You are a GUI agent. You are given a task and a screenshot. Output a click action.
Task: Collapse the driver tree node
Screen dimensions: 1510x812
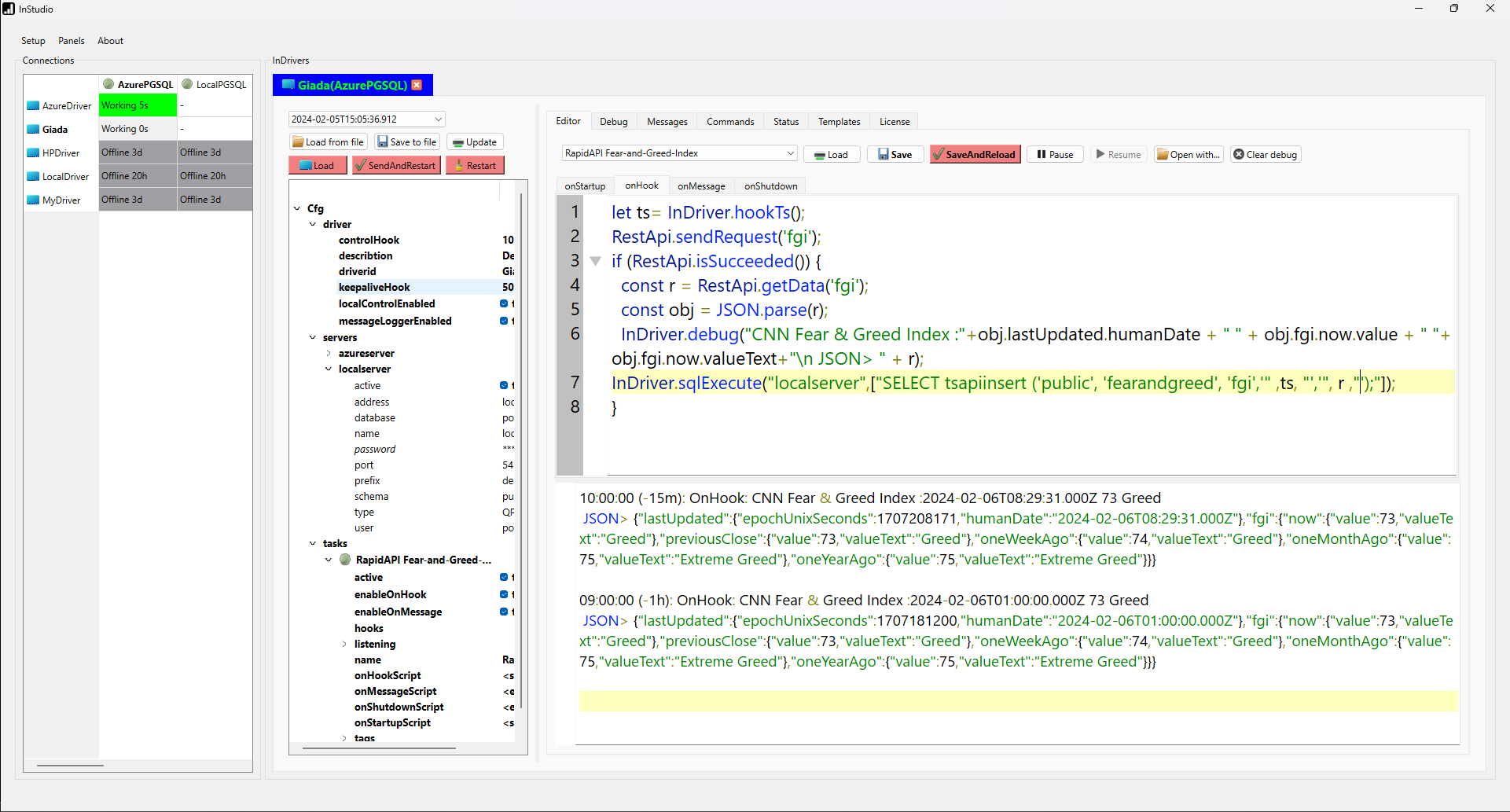(313, 224)
